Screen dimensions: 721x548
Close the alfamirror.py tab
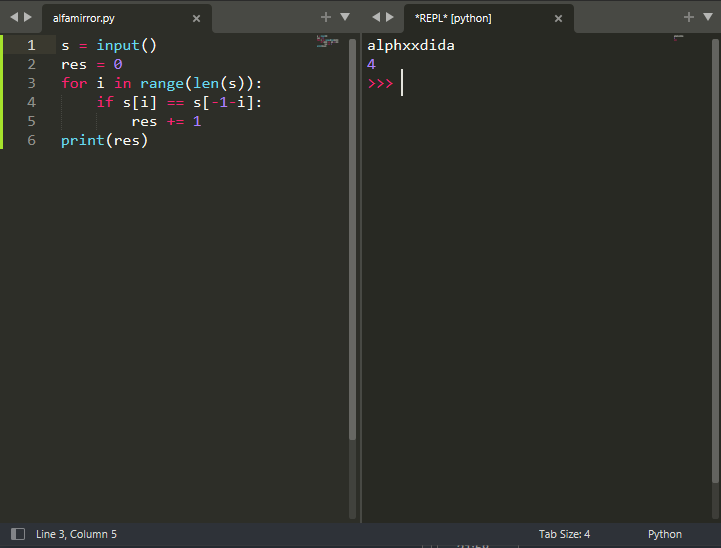[196, 18]
